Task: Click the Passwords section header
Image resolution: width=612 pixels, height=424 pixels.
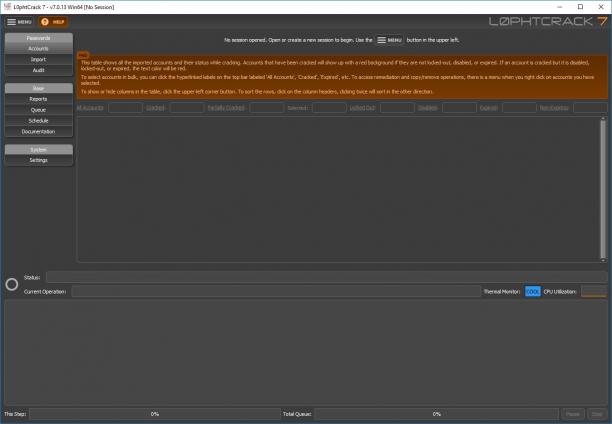Action: pos(38,38)
